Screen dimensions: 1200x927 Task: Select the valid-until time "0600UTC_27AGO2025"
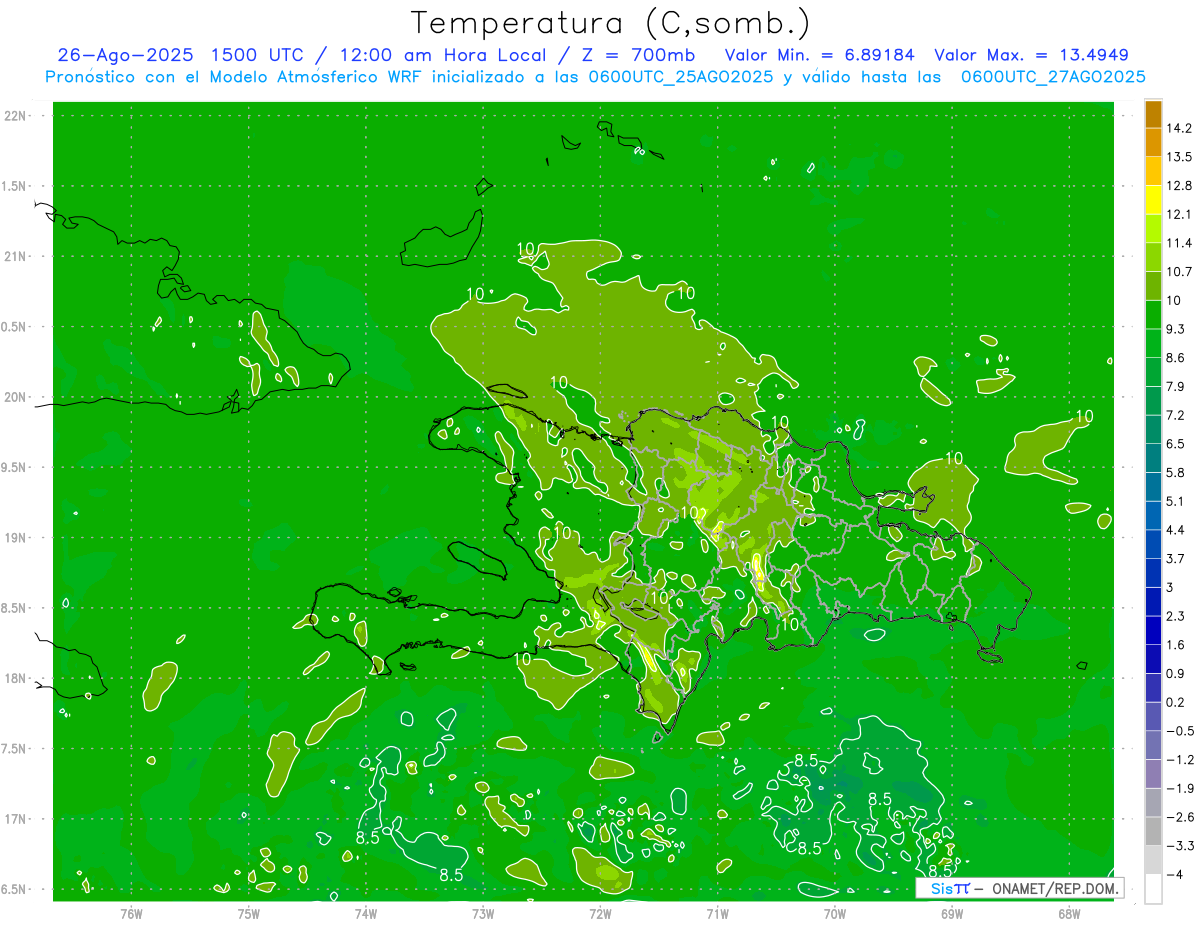pyautogui.click(x=1053, y=77)
